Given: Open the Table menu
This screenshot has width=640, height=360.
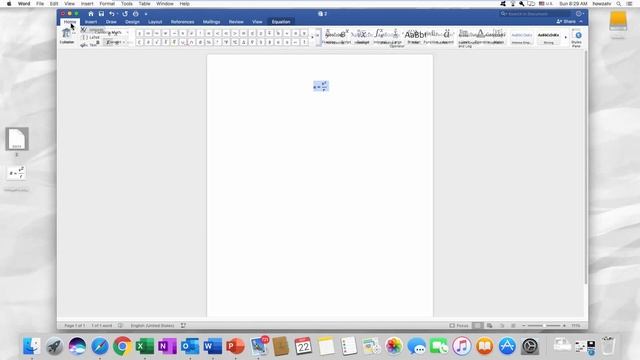Looking at the screenshot, I should coord(144,4).
